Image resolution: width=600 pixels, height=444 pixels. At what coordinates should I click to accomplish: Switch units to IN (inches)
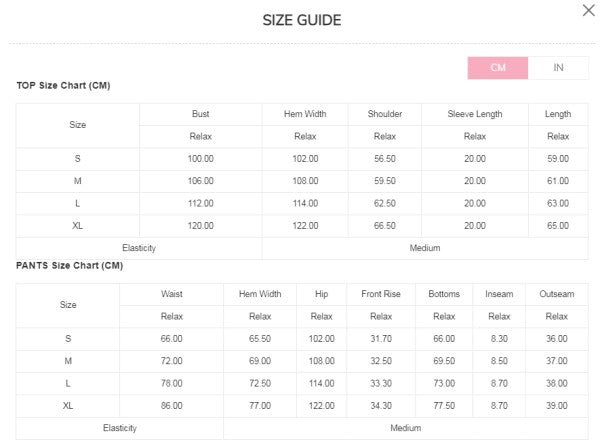[x=558, y=67]
